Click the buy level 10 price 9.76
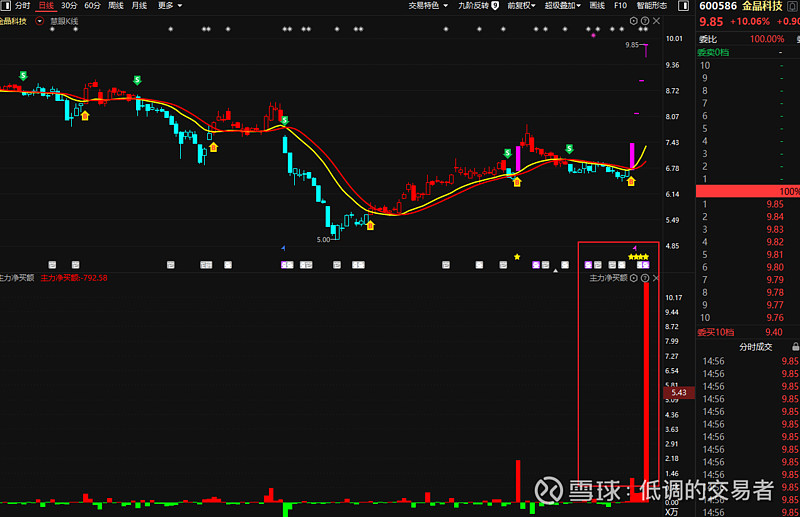 point(774,317)
